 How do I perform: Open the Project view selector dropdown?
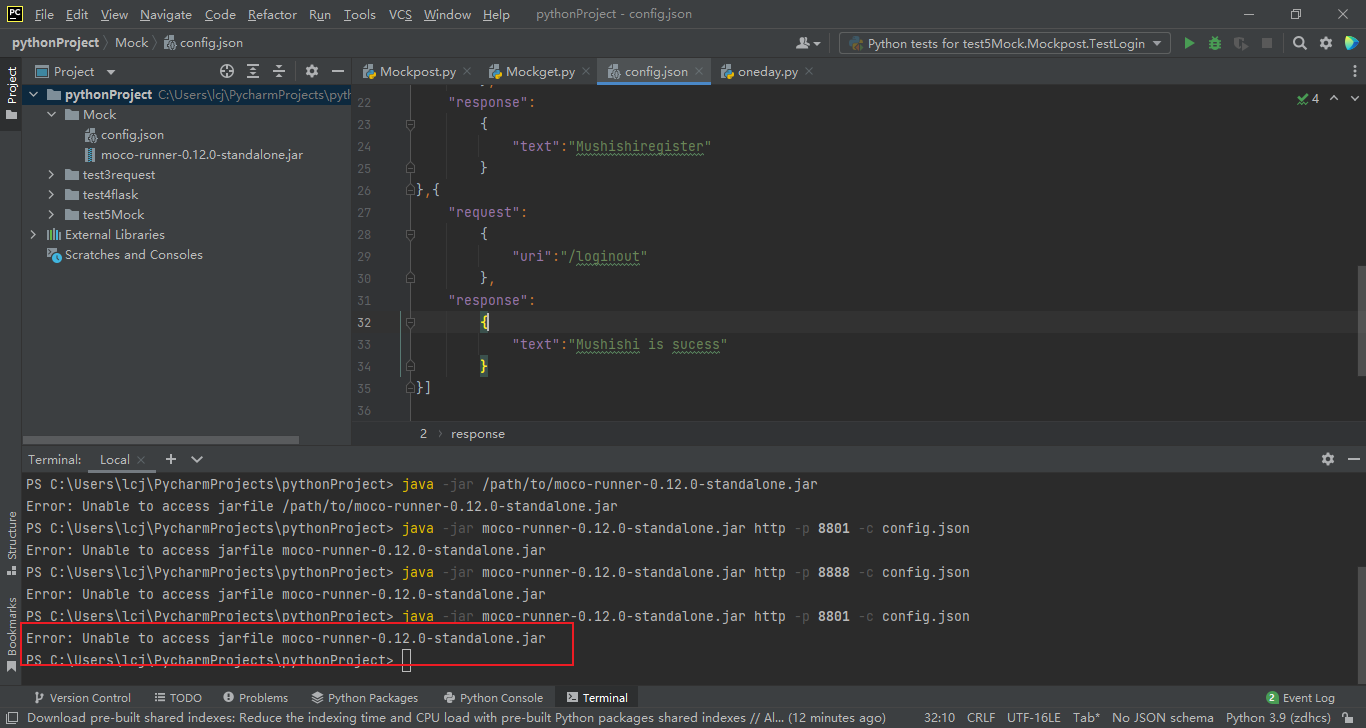[76, 71]
